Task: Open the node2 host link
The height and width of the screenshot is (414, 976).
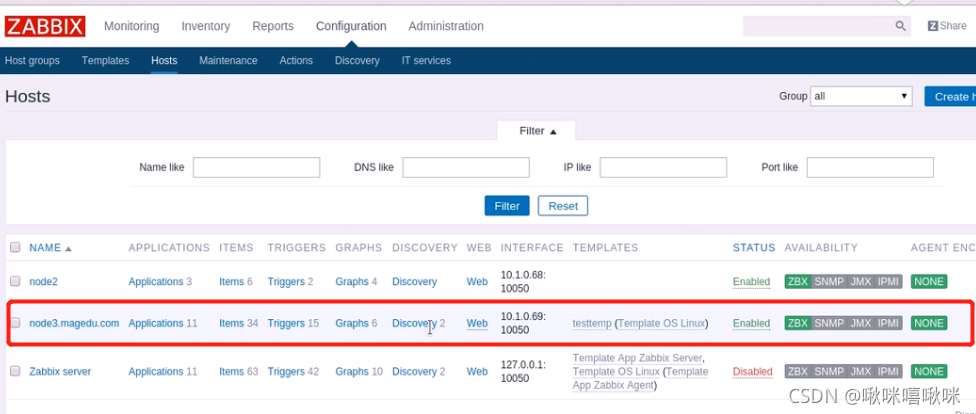Action: 44,281
